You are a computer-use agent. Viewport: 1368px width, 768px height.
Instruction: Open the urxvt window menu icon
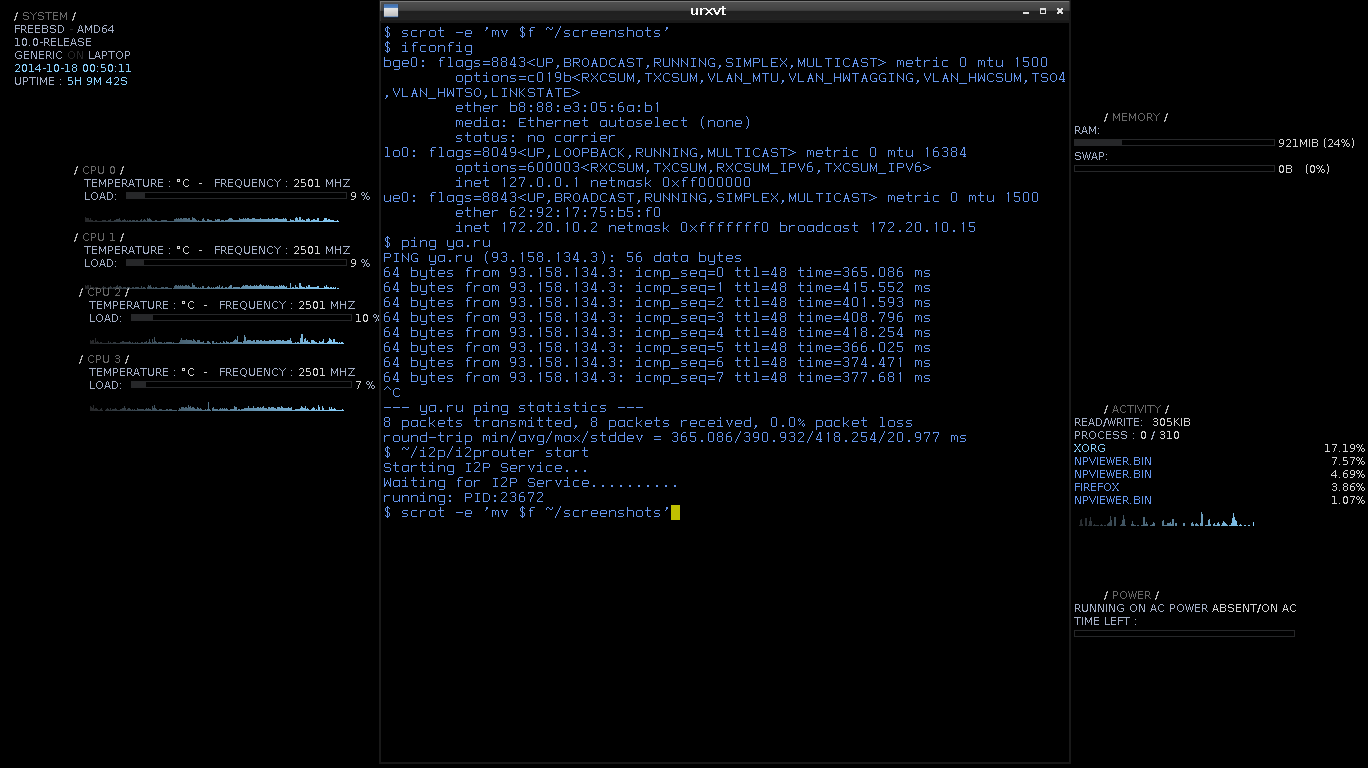coord(391,11)
